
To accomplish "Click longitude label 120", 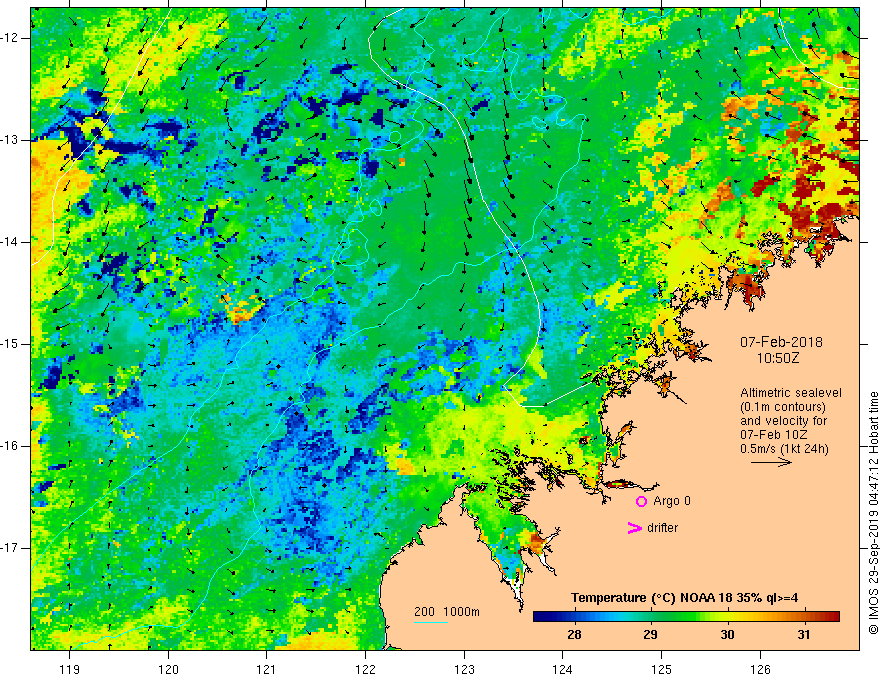I will (168, 669).
